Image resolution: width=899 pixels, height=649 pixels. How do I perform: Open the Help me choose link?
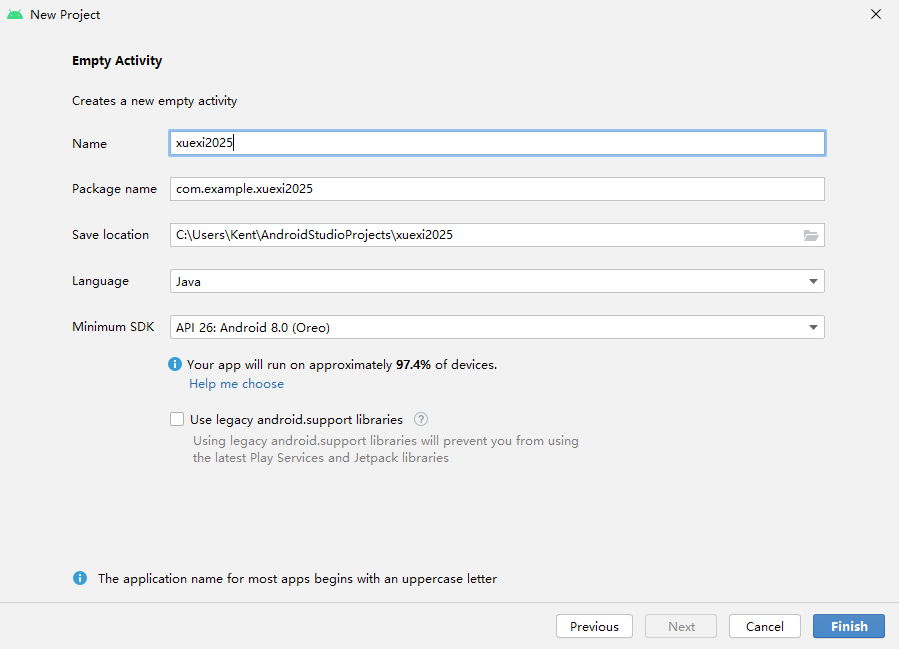pyautogui.click(x=236, y=384)
